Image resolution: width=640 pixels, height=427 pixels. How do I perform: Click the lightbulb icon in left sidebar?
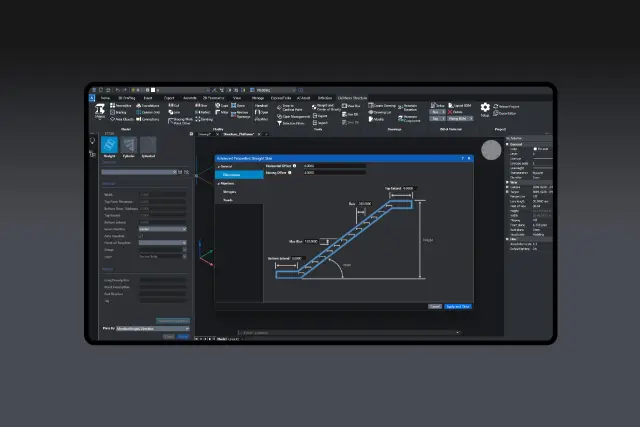(92, 141)
